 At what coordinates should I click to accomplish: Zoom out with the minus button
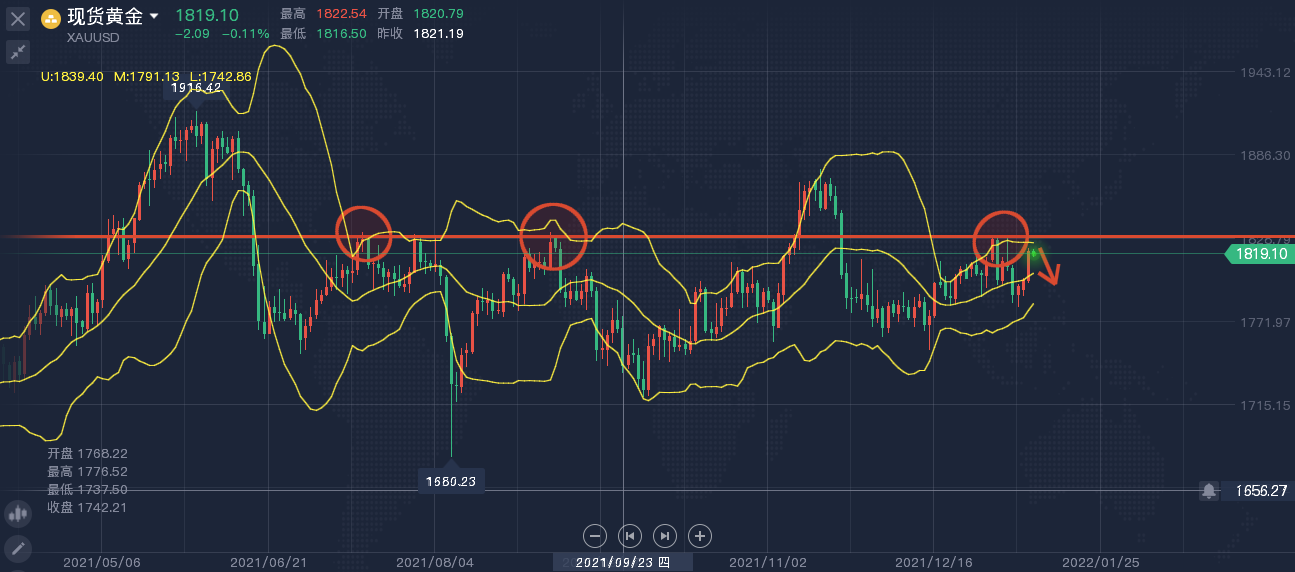[594, 536]
